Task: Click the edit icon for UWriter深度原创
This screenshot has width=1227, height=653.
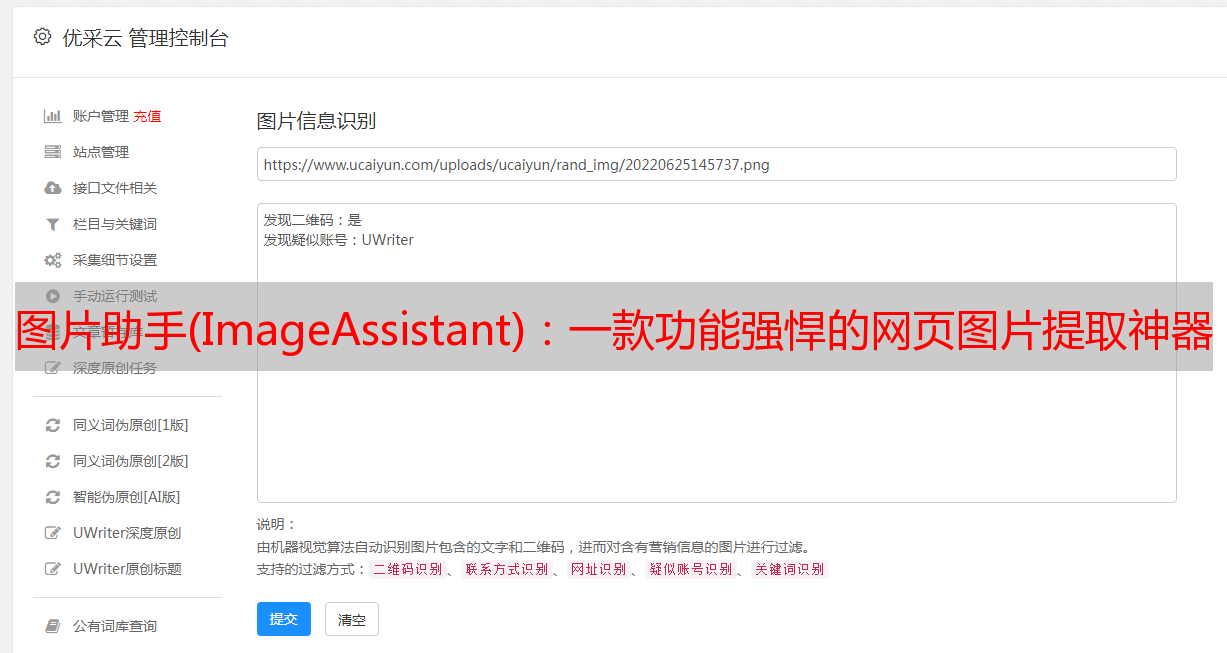Action: (53, 533)
